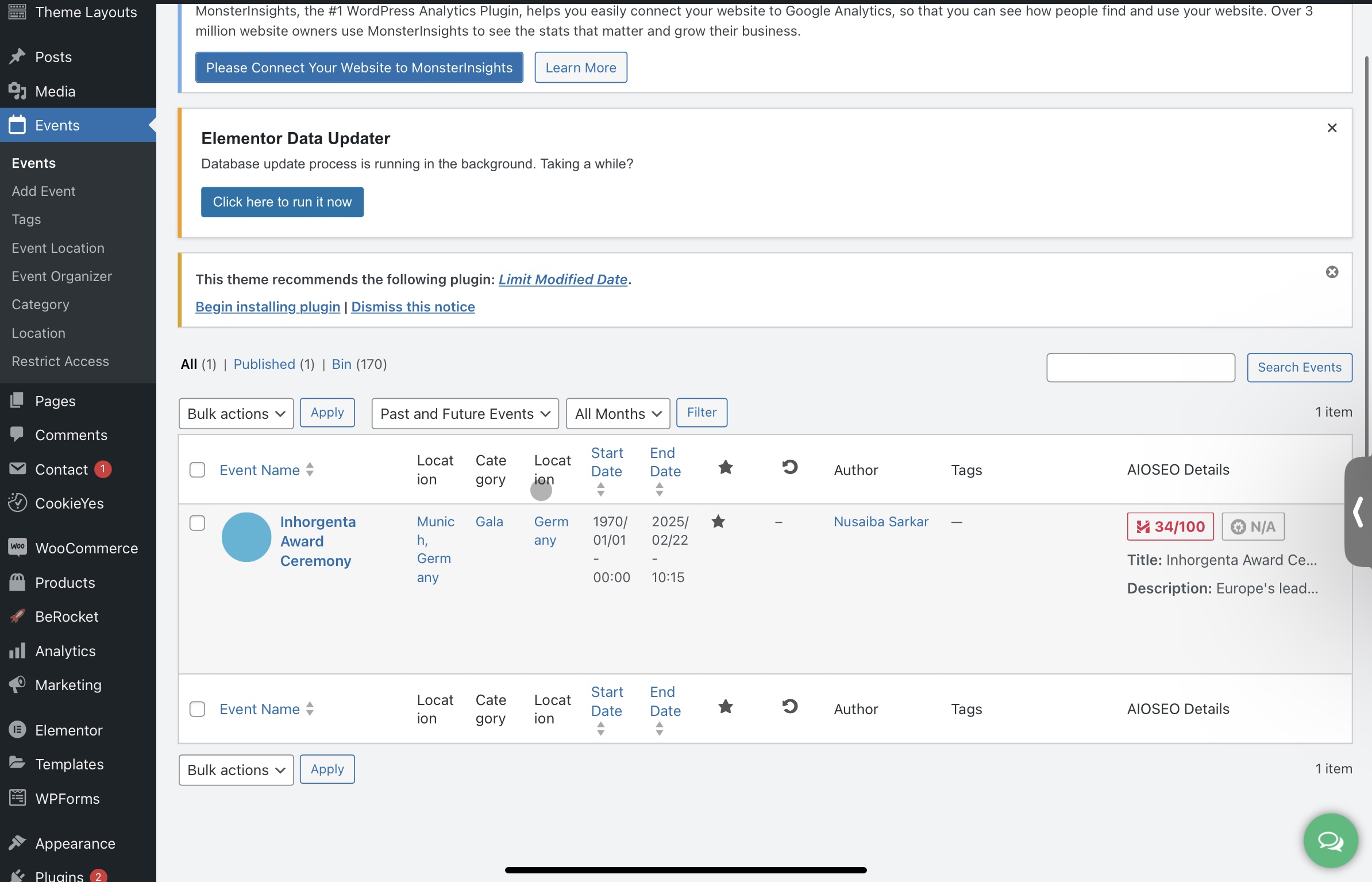Click the featured star icon in the top table header

tap(726, 468)
